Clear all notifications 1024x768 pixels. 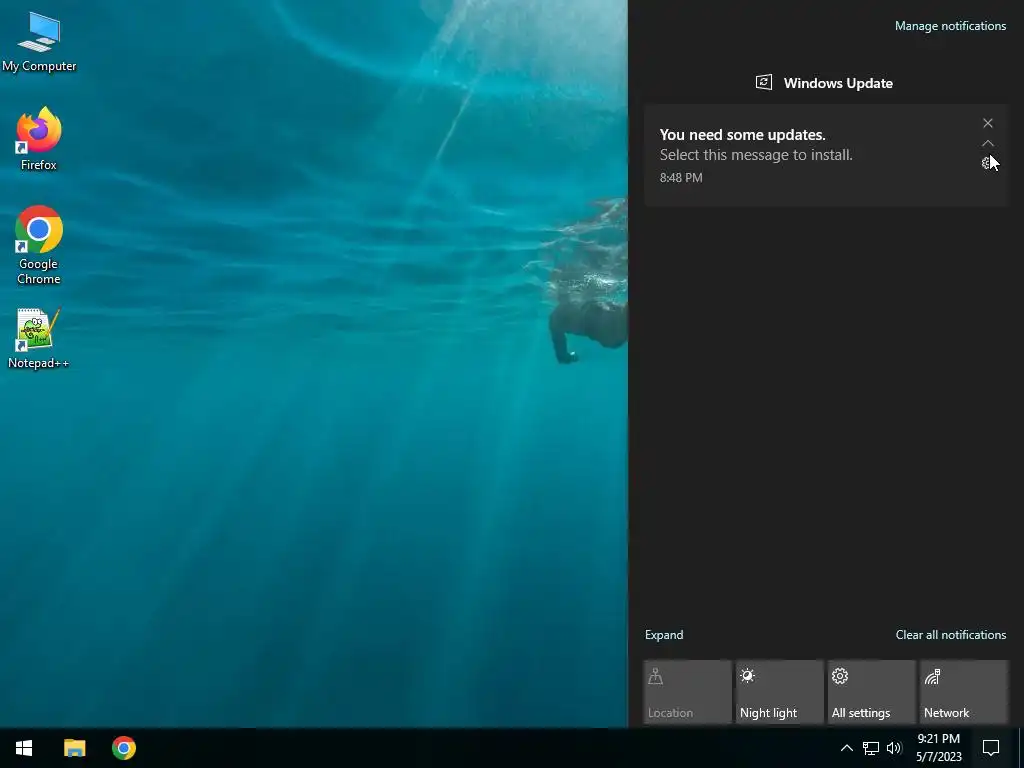tap(950, 635)
